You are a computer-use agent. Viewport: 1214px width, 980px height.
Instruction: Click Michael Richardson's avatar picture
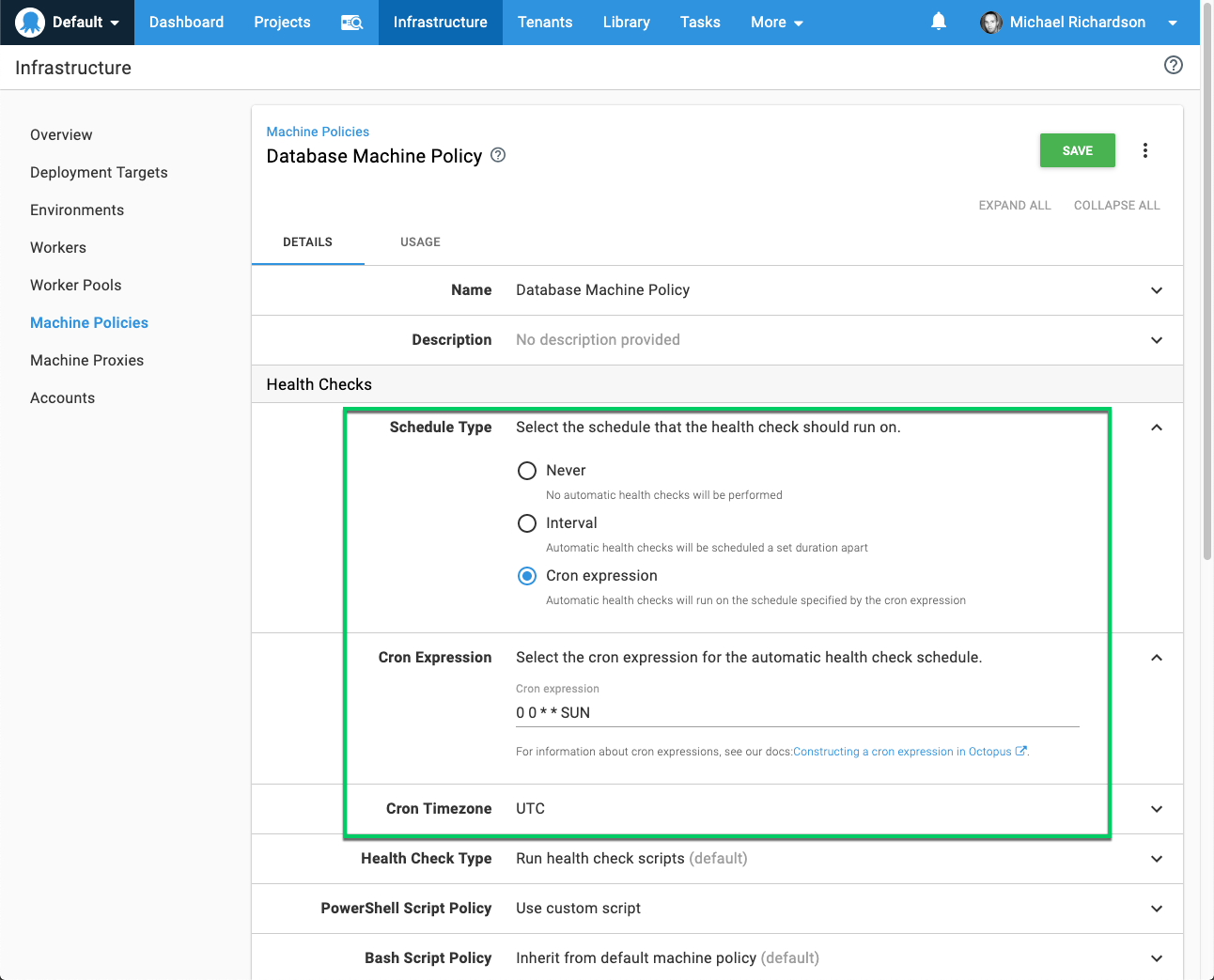pos(990,23)
